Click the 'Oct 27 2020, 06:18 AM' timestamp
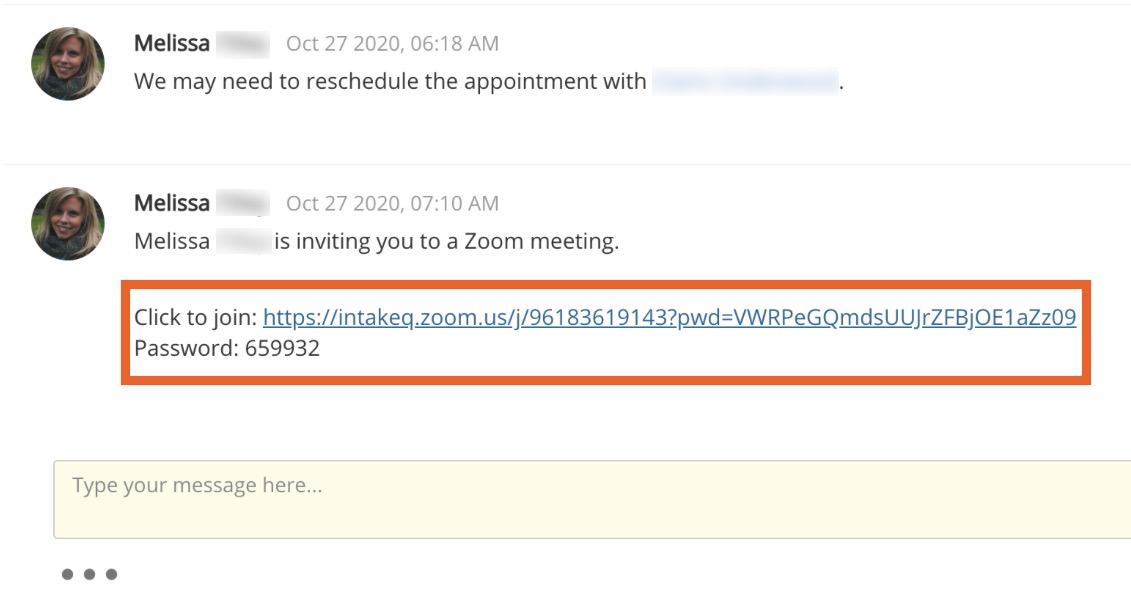This screenshot has height=597, width=1131. [392, 44]
